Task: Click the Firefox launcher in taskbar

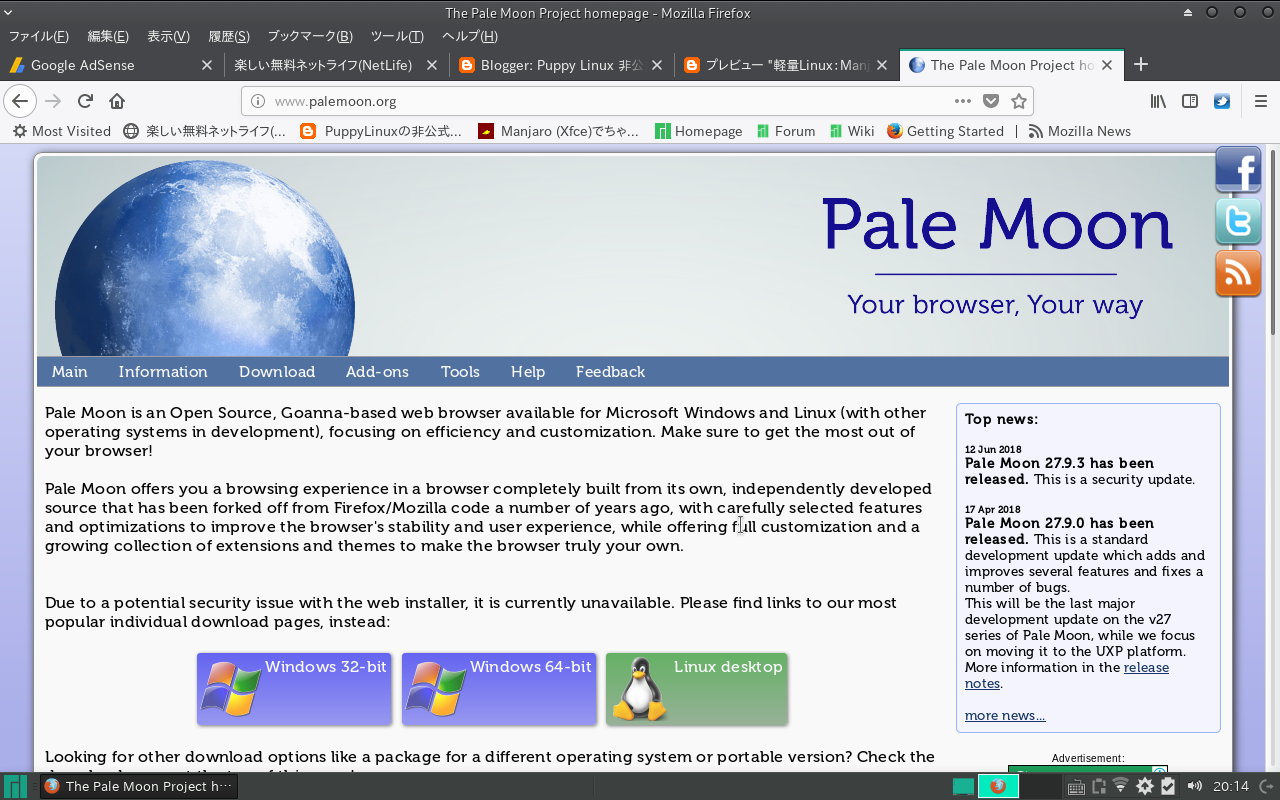Action: coord(997,786)
